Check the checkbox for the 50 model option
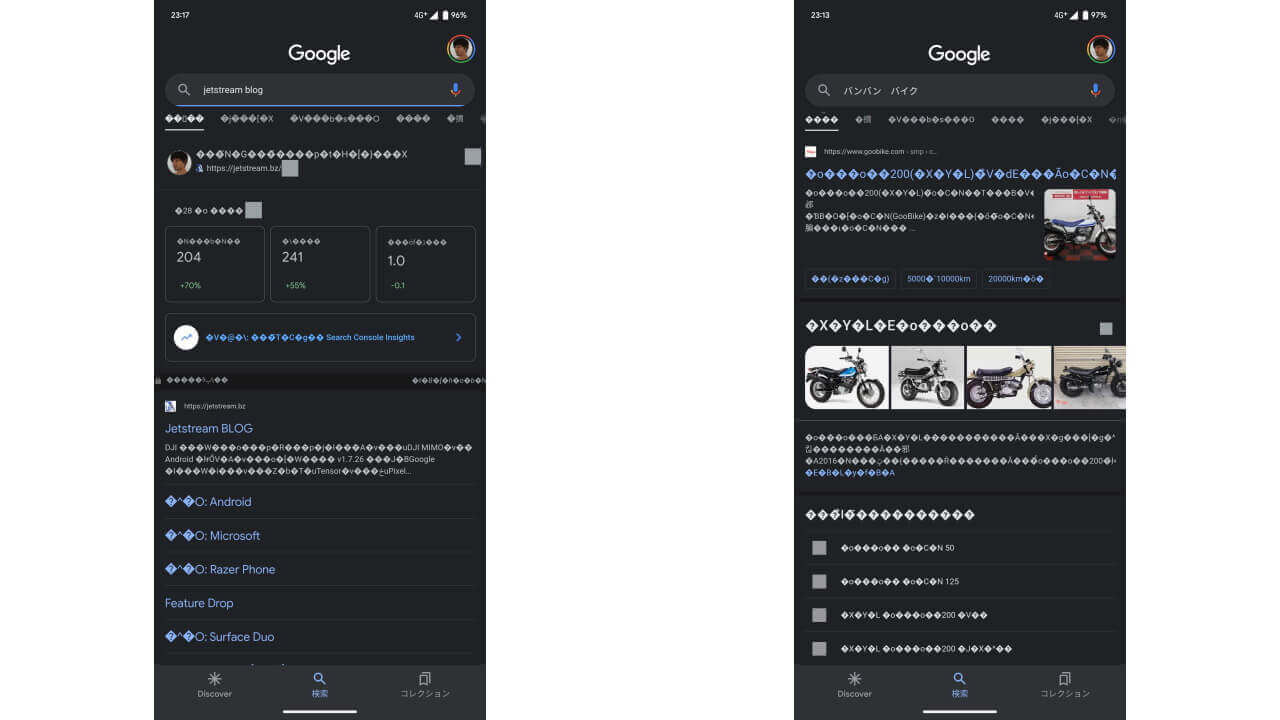Viewport: 1280px width, 720px height. [819, 547]
